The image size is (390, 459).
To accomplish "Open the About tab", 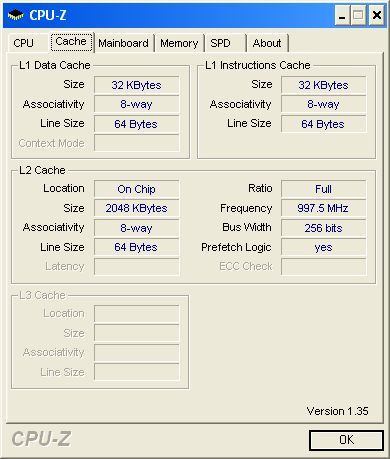I will point(267,43).
